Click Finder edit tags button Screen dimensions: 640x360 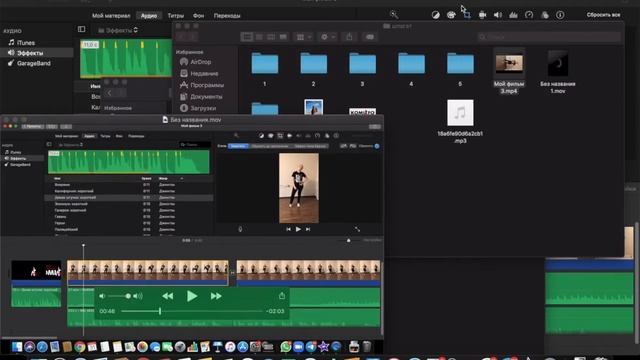click(x=370, y=37)
